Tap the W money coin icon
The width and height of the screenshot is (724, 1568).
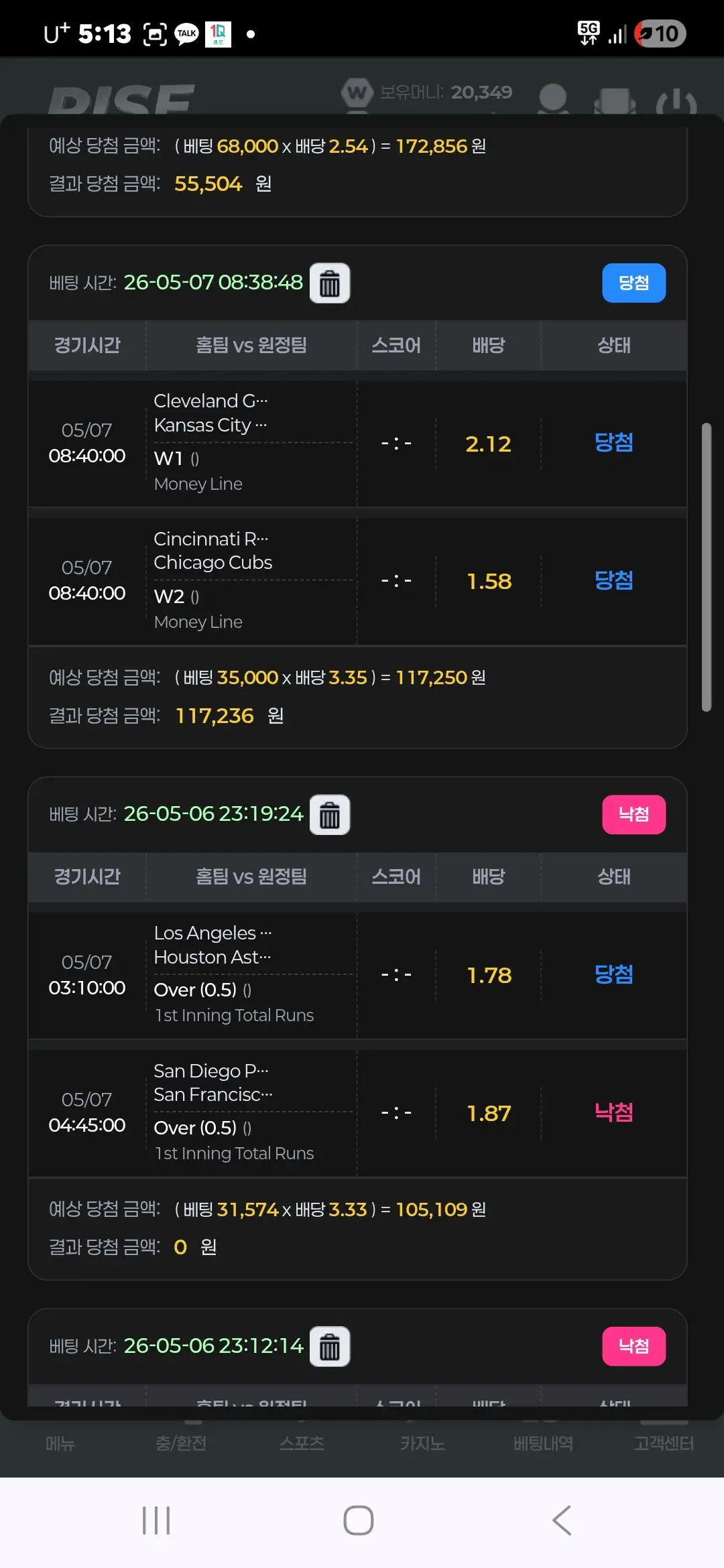point(357,92)
